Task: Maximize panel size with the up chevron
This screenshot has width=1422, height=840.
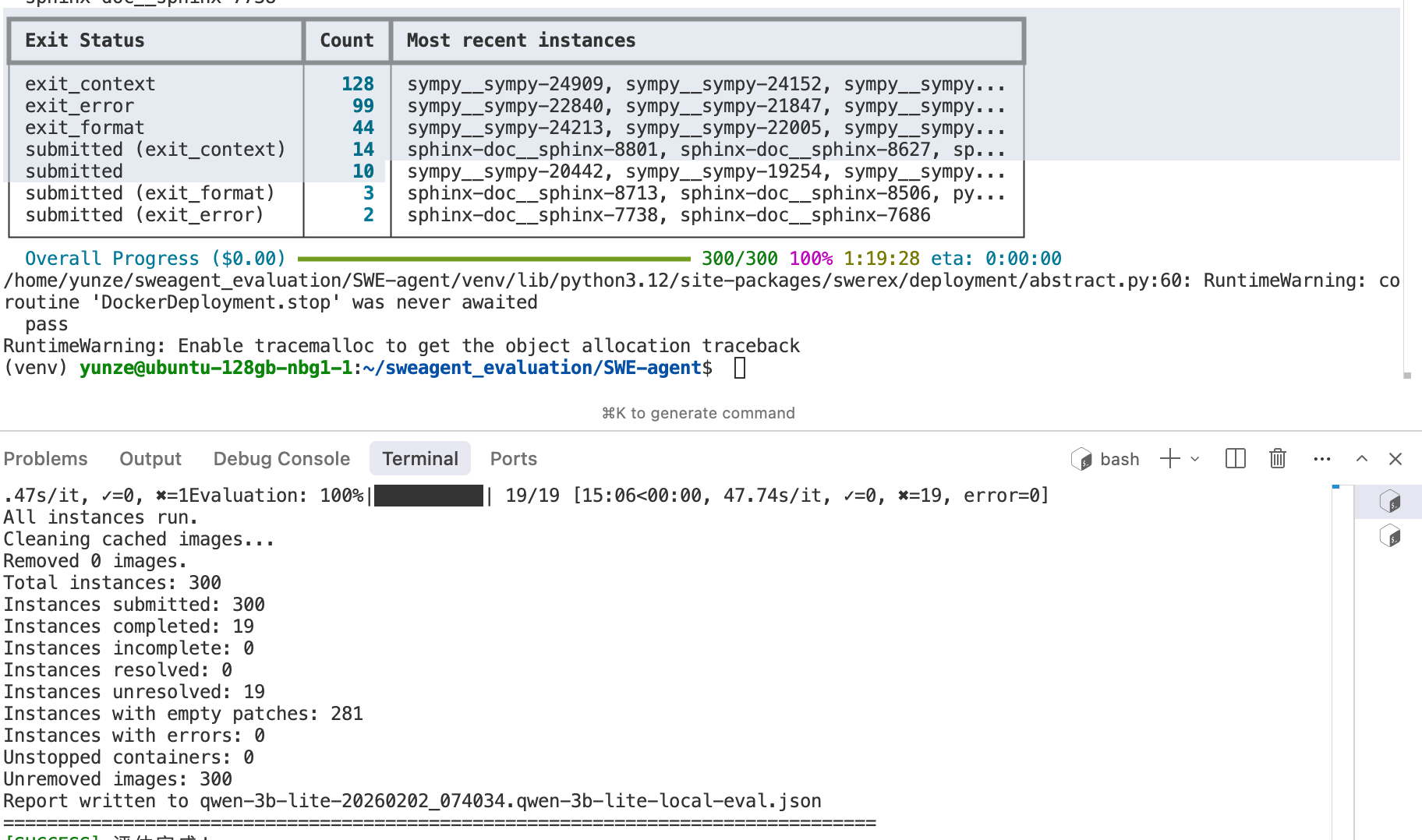Action: pyautogui.click(x=1361, y=459)
